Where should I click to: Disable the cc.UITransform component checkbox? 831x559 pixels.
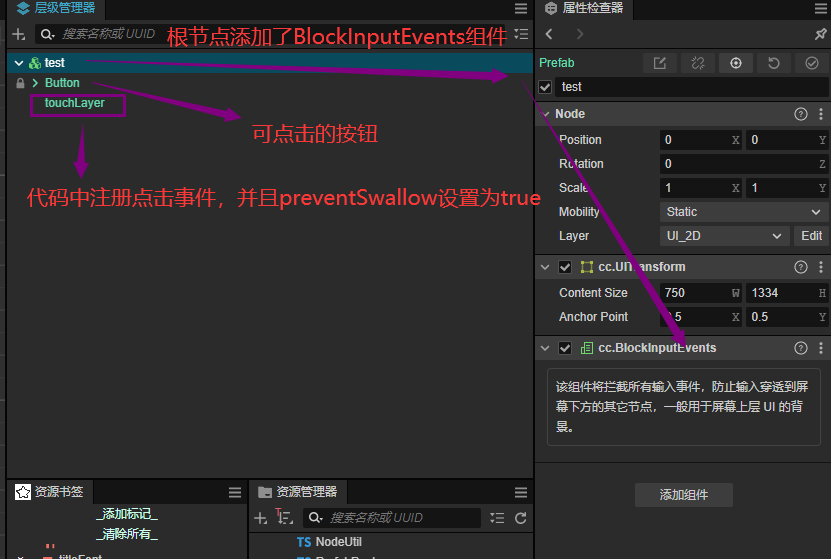(x=565, y=267)
